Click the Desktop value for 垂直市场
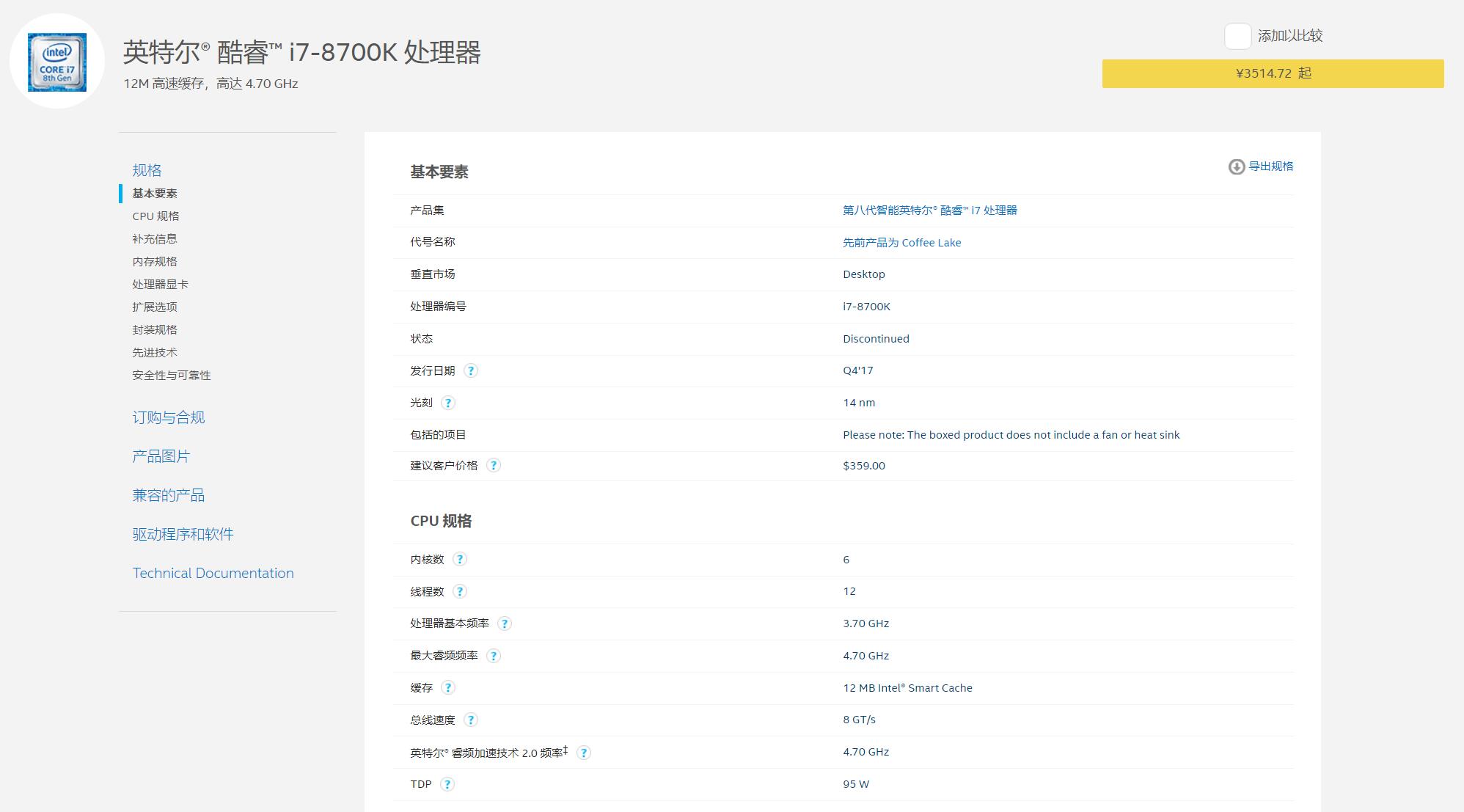Screen dimensions: 1464x812 864,274
